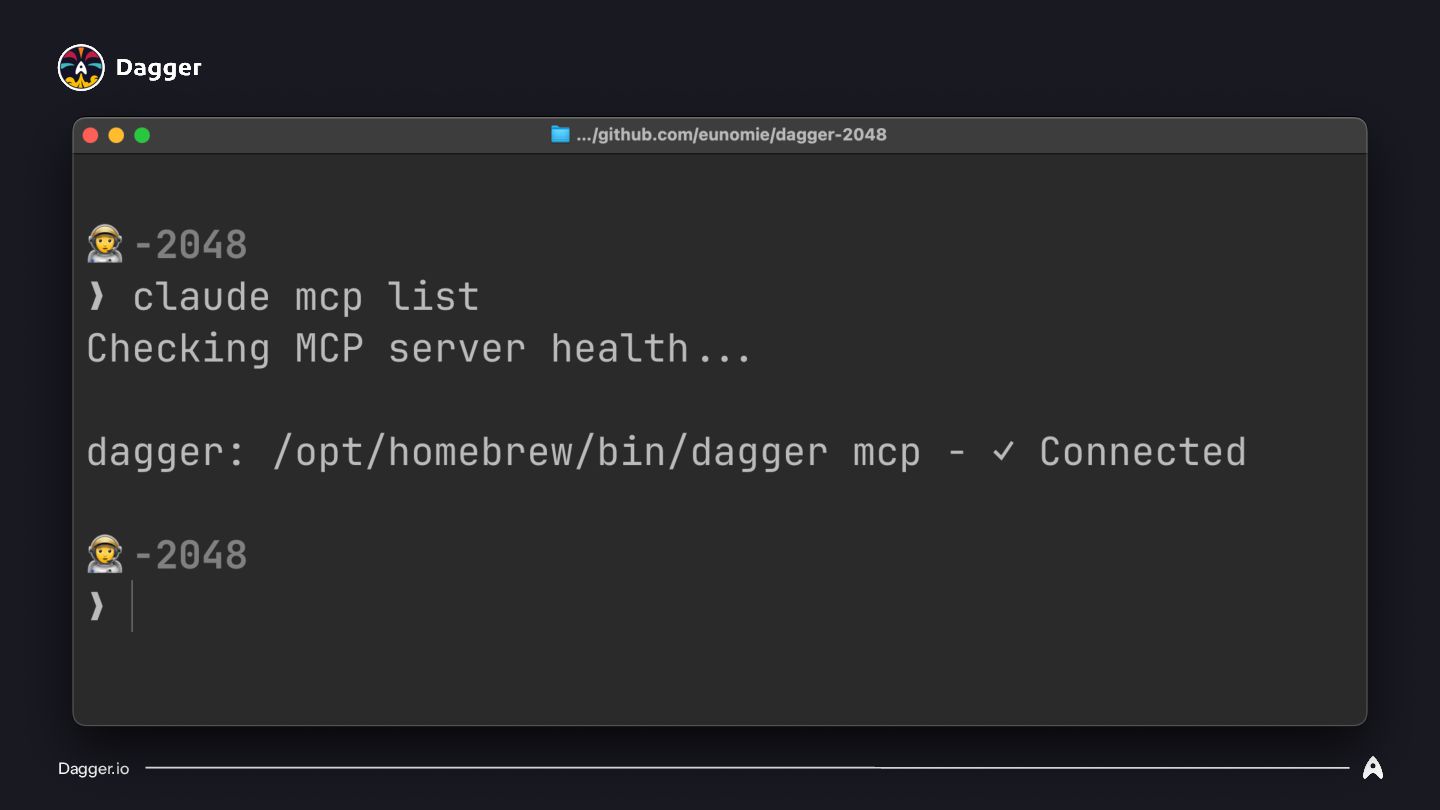Click 'Checking MCP server health...' line

coord(419,349)
